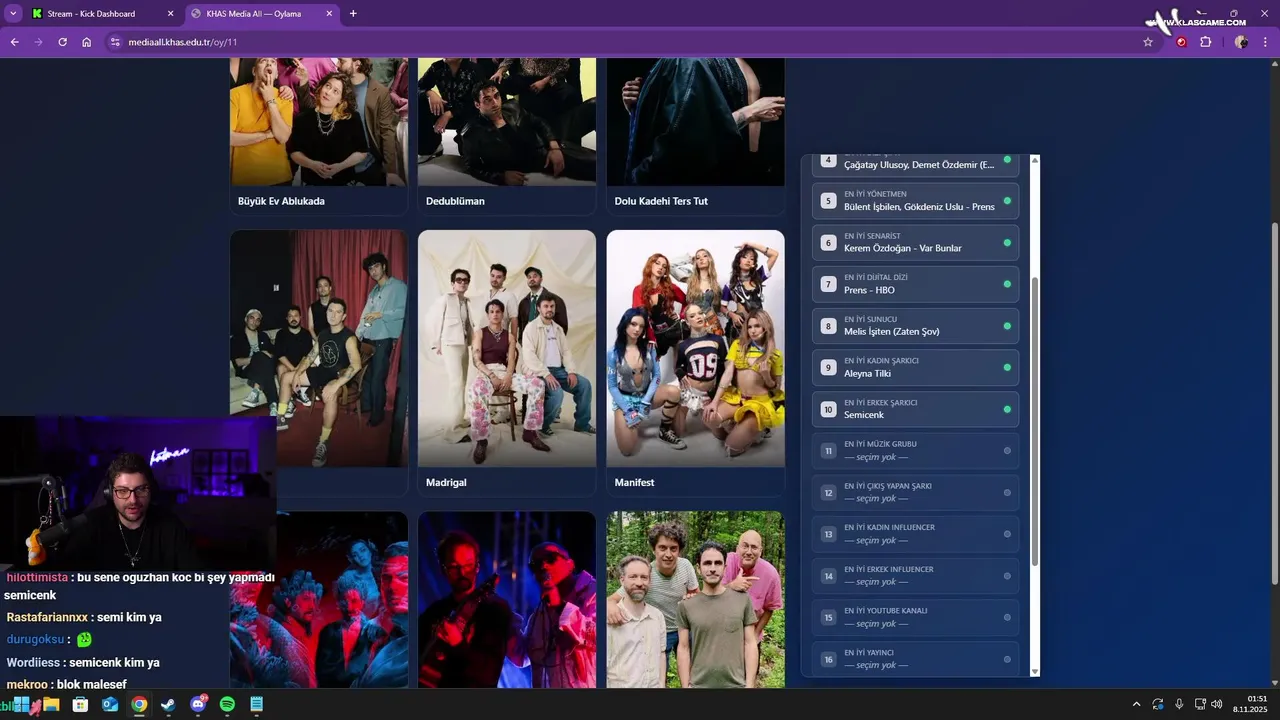Viewport: 1280px width, 720px height.
Task: Click chat message 'semicenk kim ya' by Wordiiess
Action: 114,662
